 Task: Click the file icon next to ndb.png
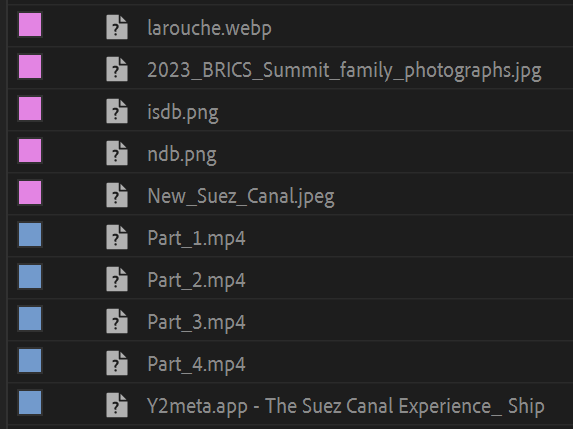(117, 153)
